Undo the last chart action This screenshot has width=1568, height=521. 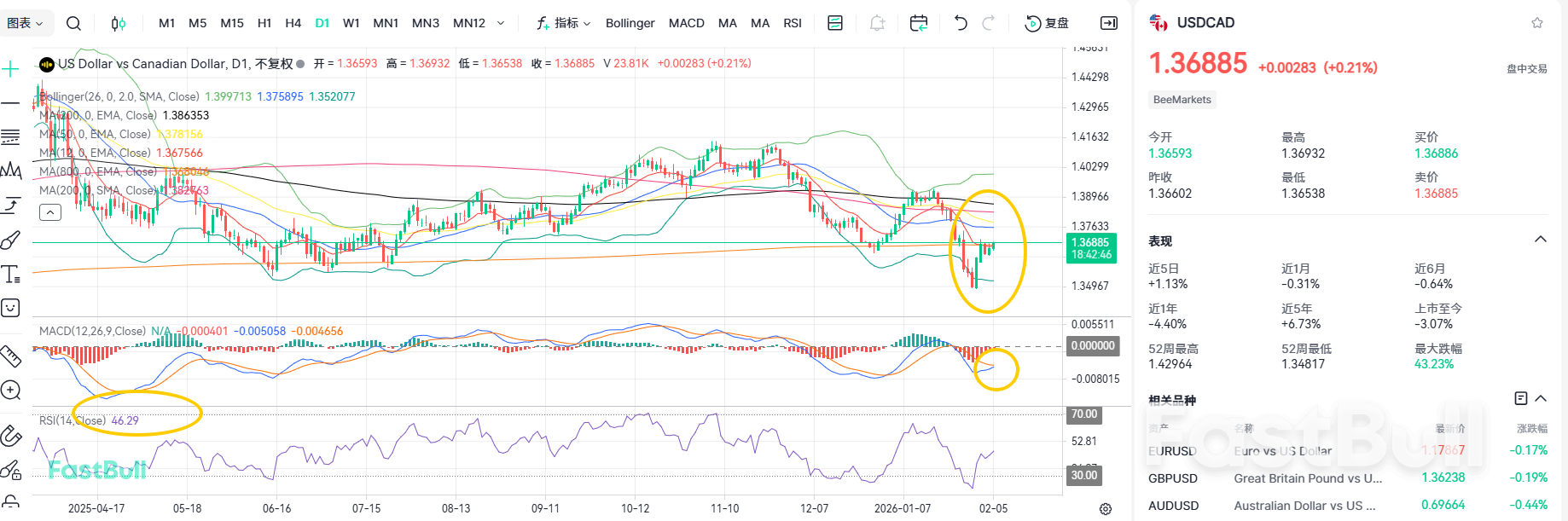coord(961,23)
